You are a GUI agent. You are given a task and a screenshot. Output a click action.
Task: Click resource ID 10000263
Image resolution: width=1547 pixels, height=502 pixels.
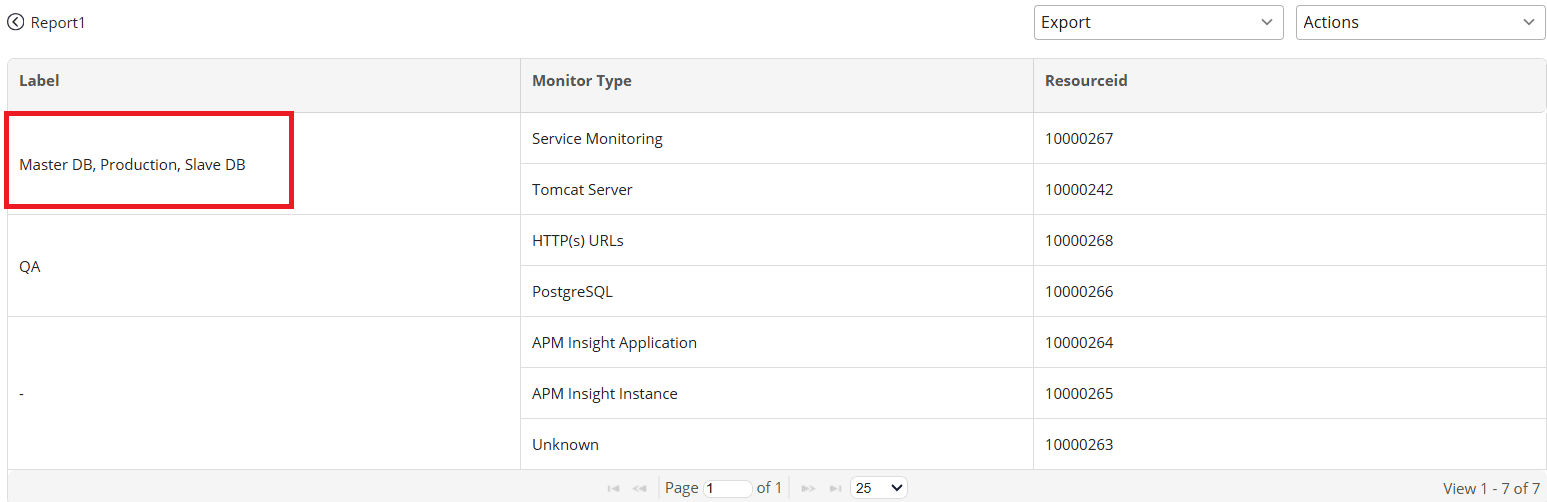coord(1079,445)
